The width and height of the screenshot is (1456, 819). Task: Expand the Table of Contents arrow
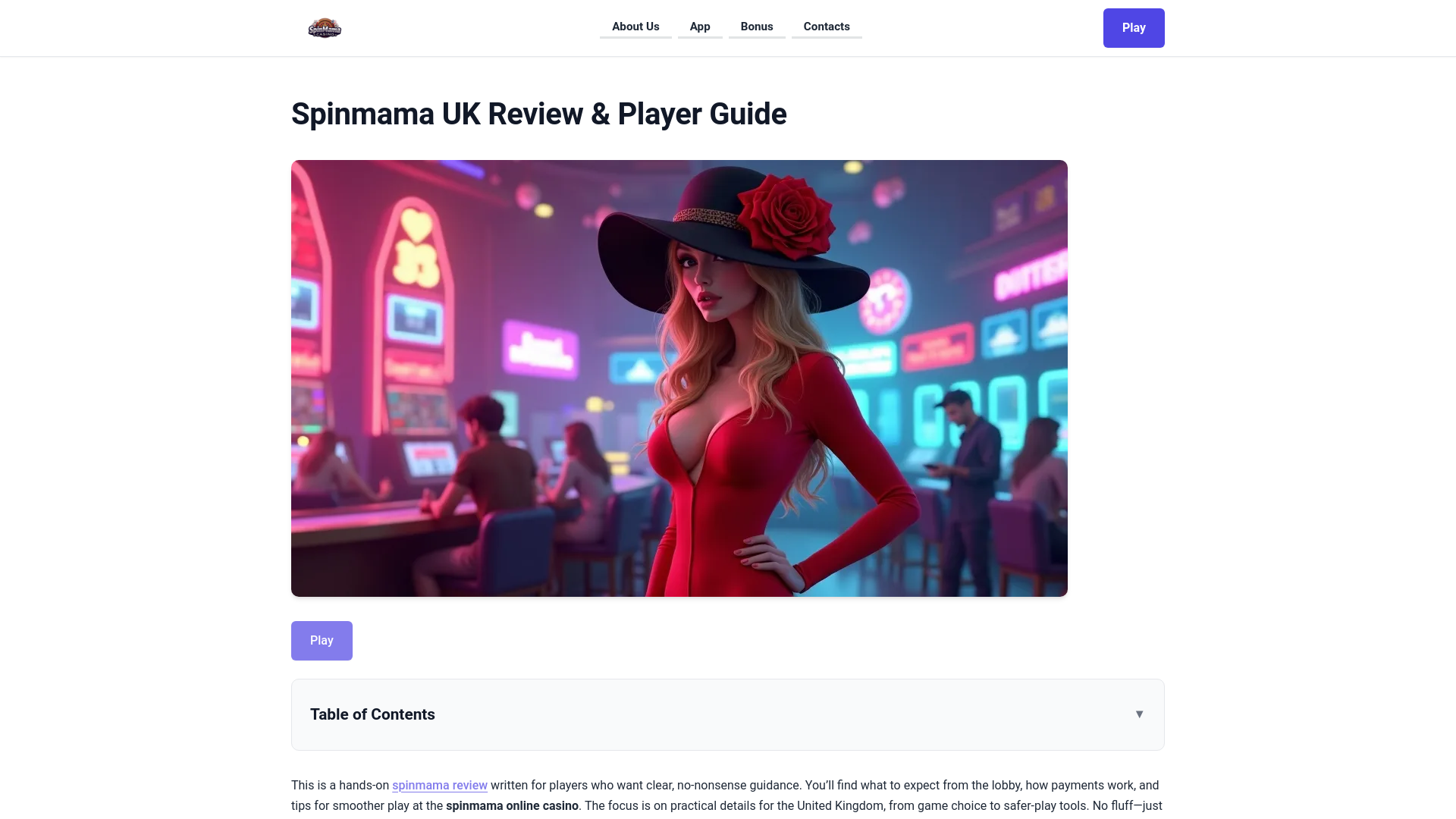1139,714
